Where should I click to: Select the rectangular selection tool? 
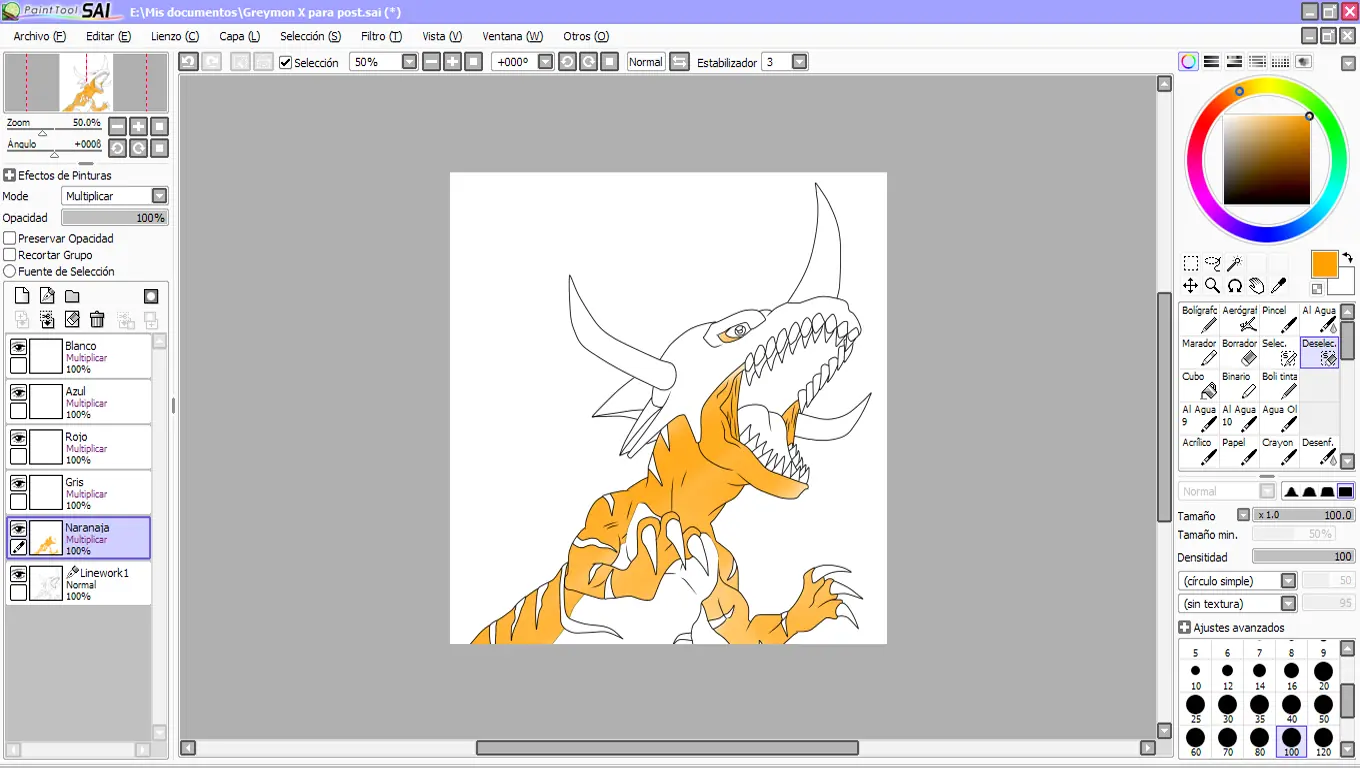pos(1190,264)
